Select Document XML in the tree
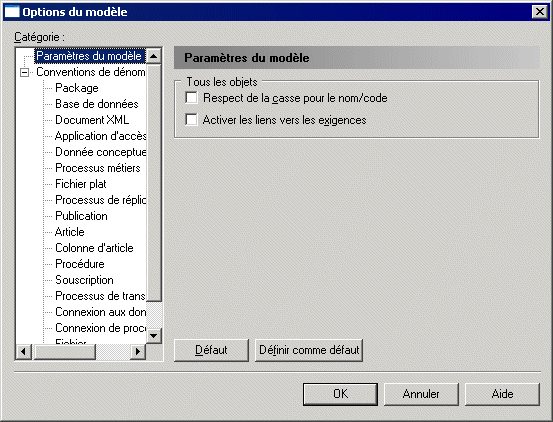The height and width of the screenshot is (422, 553). pyautogui.click(x=92, y=120)
